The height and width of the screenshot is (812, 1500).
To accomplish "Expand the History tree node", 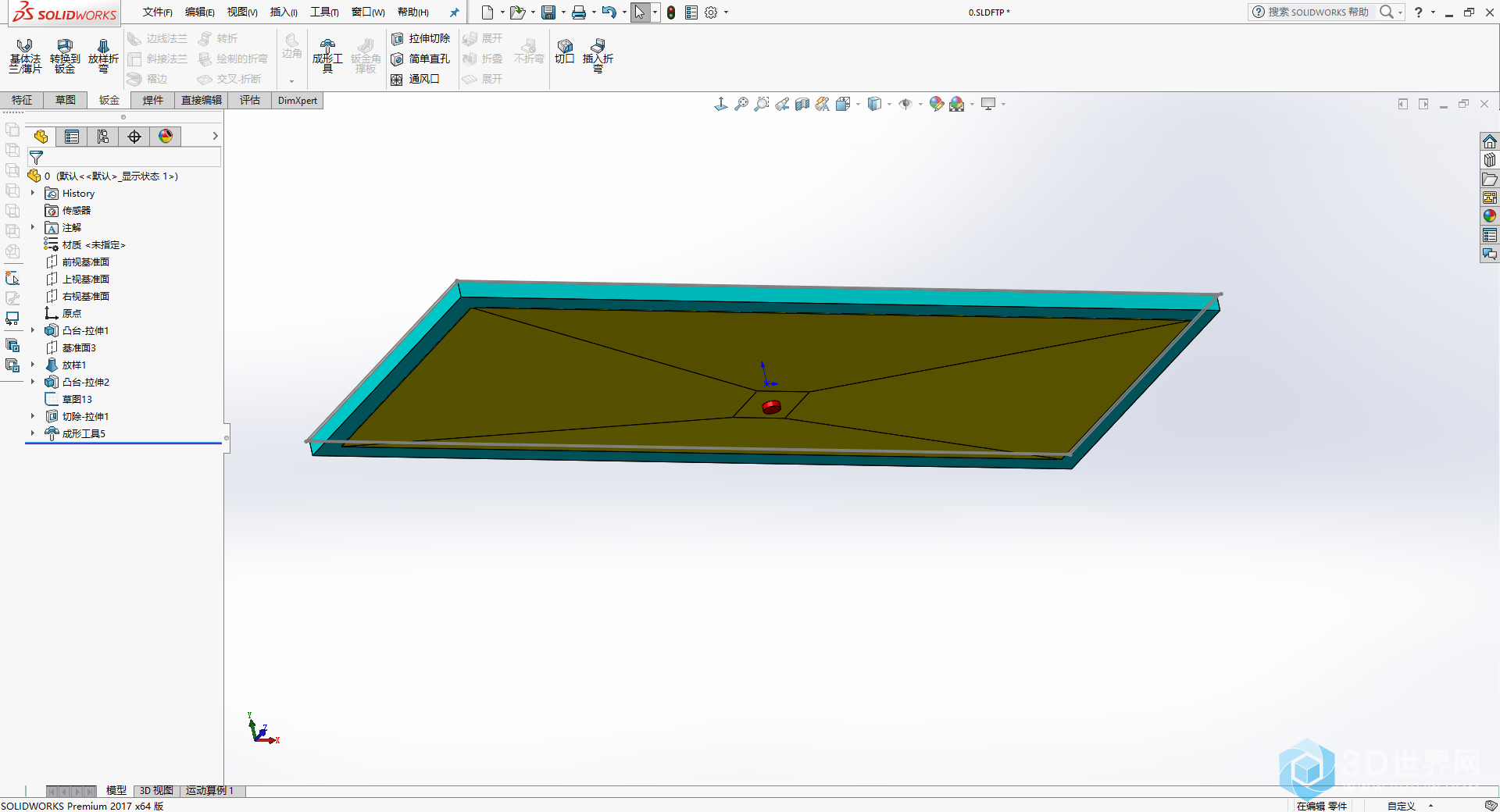I will pyautogui.click(x=33, y=193).
